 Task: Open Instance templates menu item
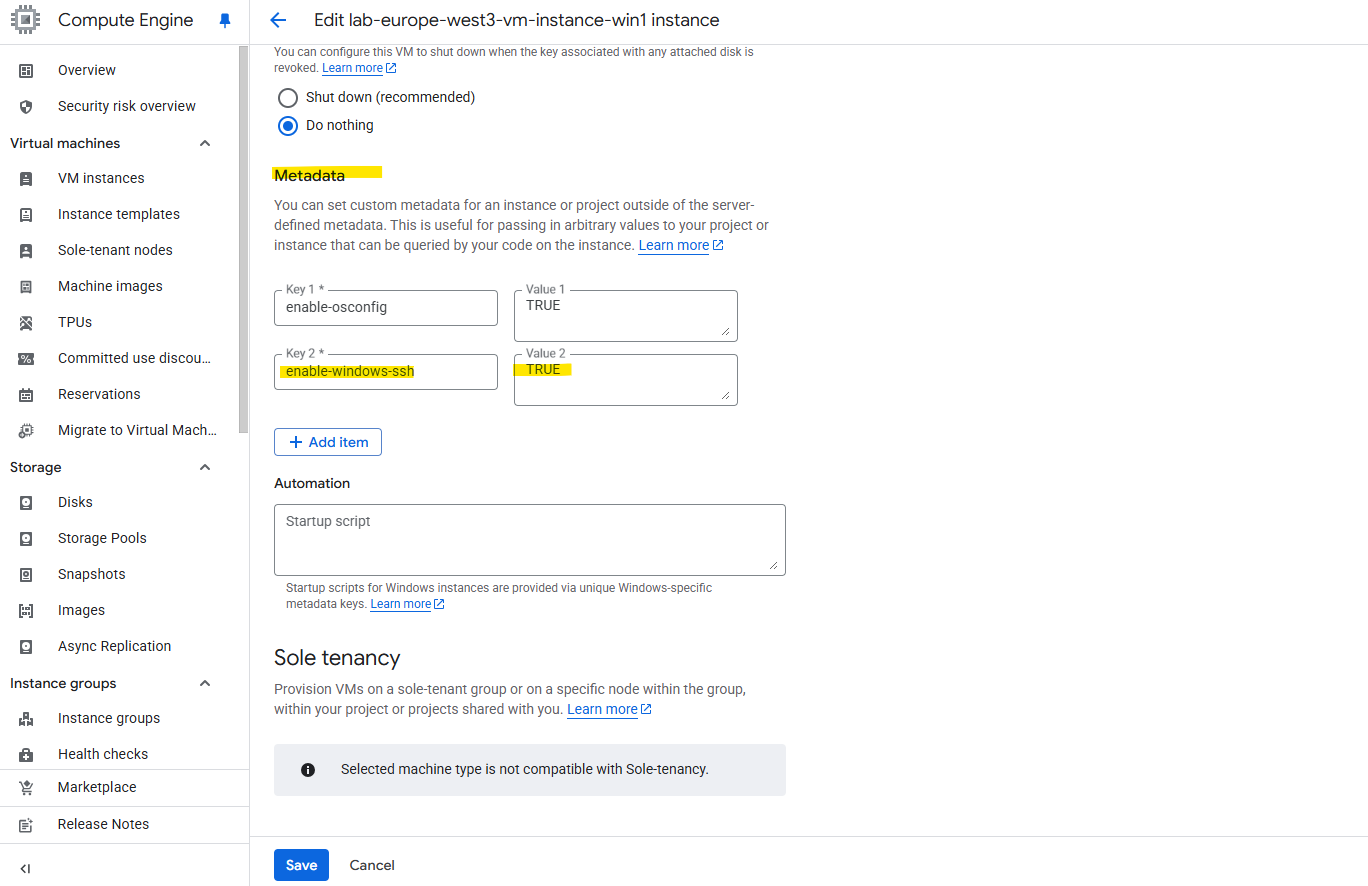(x=119, y=214)
